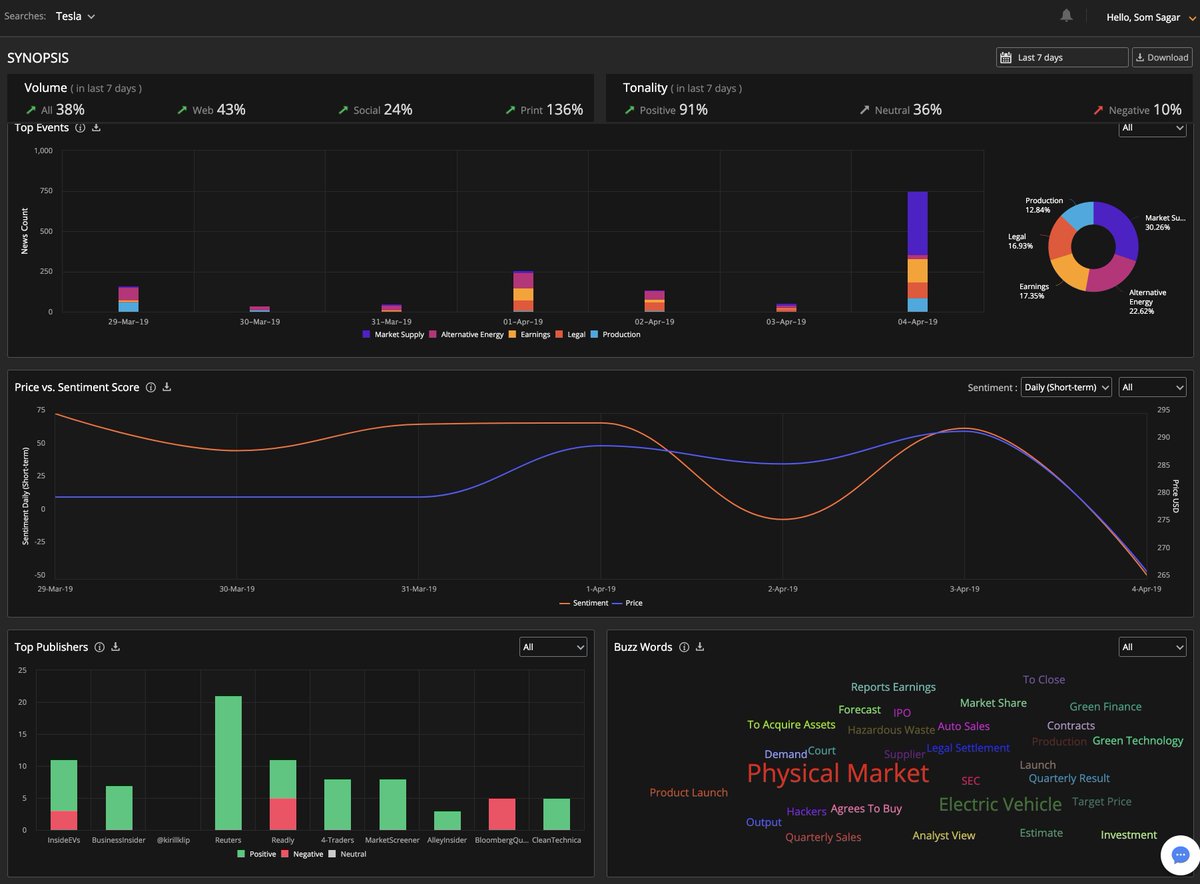This screenshot has height=884, width=1200.
Task: Click the BloombergQu... negative bar
Action: pyautogui.click(x=501, y=814)
